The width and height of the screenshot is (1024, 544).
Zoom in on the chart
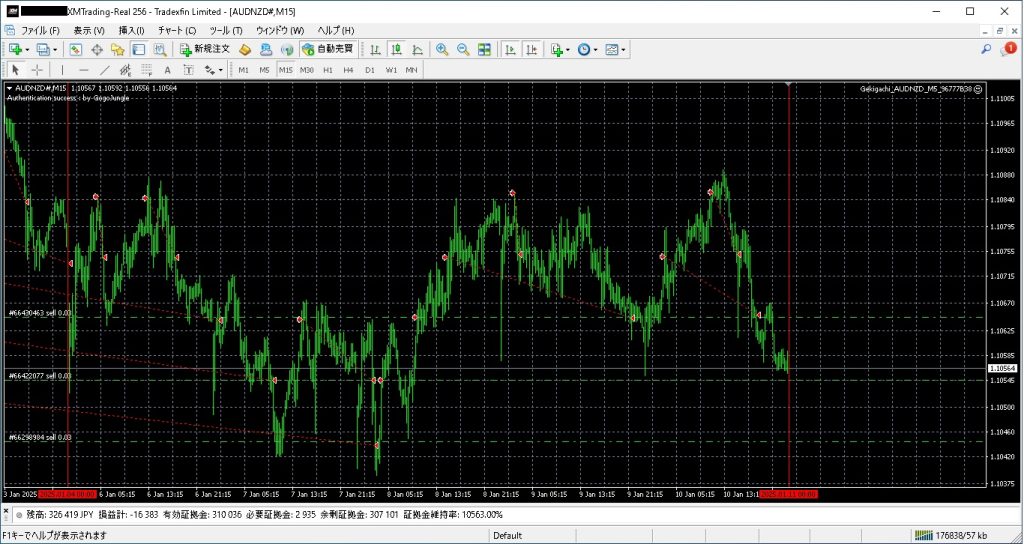tap(442, 49)
